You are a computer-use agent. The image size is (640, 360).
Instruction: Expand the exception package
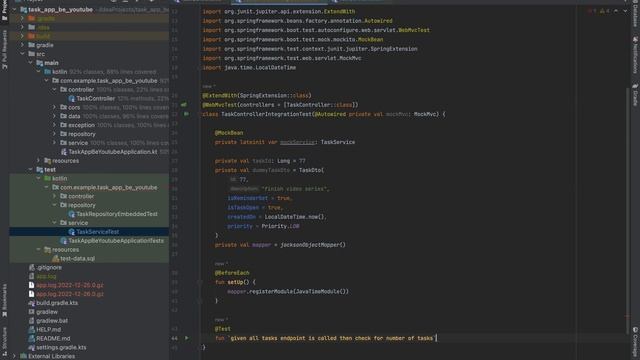[x=54, y=125]
